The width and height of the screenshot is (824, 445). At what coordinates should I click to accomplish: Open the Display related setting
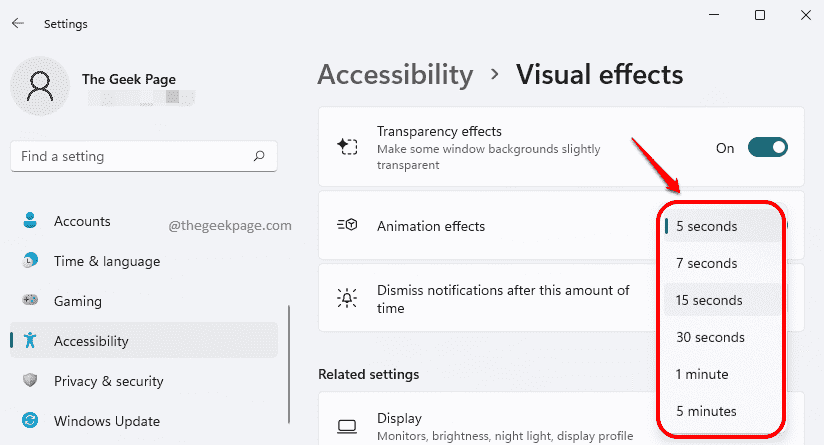487,425
